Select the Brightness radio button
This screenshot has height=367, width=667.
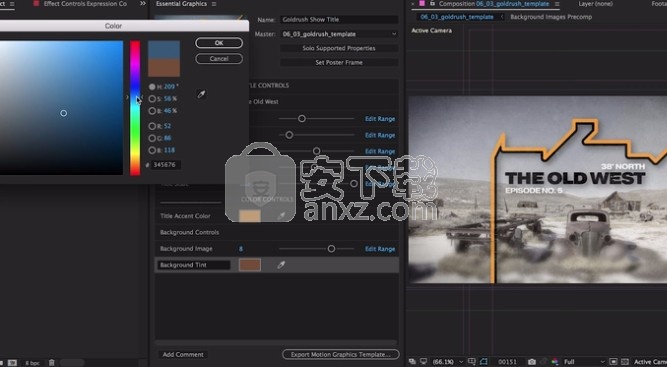[x=152, y=111]
